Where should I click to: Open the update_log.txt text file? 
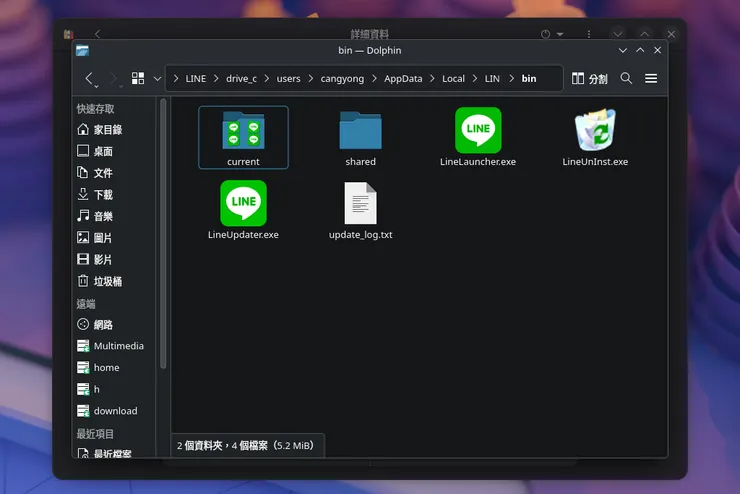point(360,204)
